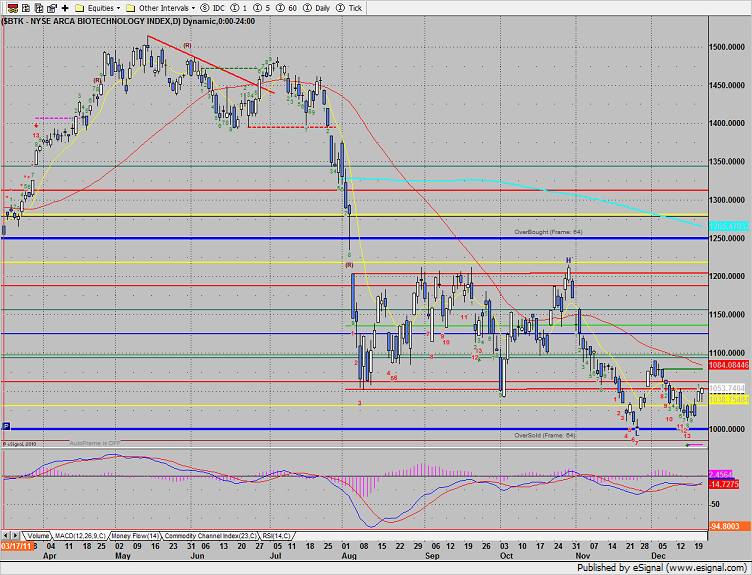Open the Commodity Channel Index(23,C) tab

coord(210,536)
